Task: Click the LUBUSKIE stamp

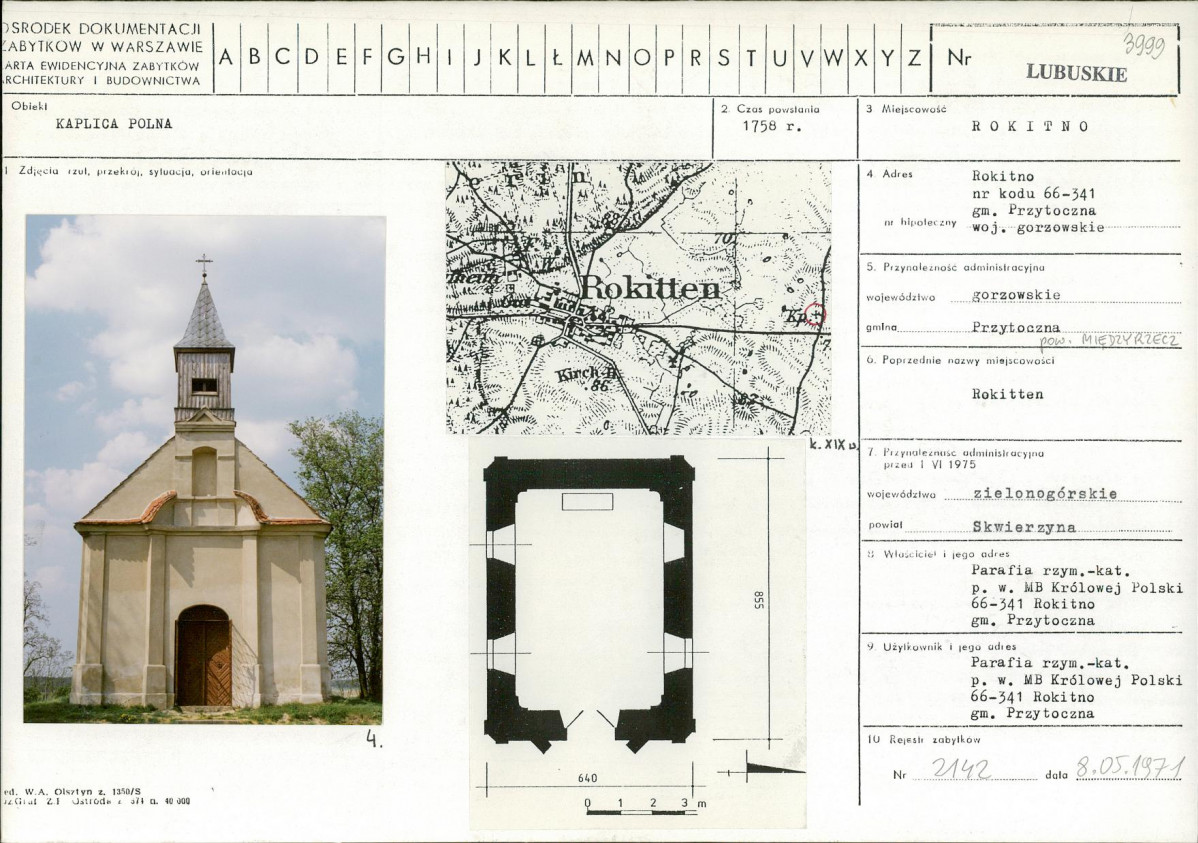Action: (1077, 73)
